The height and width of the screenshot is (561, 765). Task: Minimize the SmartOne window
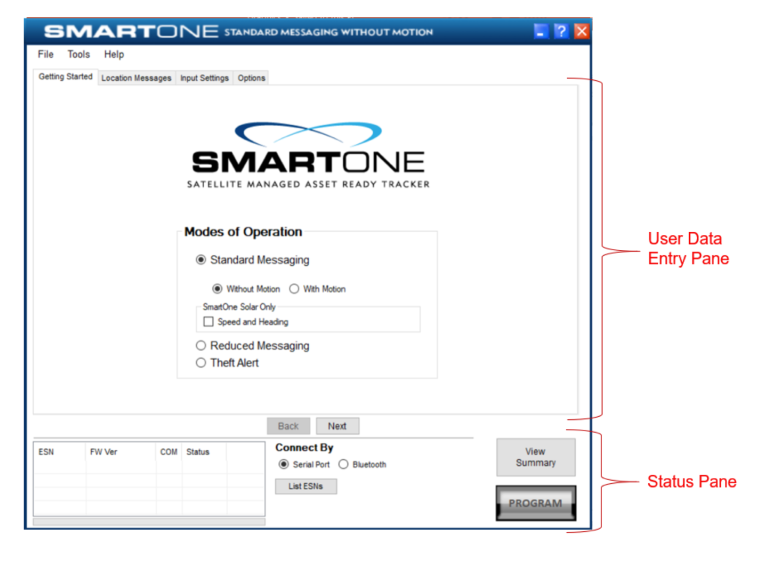[x=541, y=31]
